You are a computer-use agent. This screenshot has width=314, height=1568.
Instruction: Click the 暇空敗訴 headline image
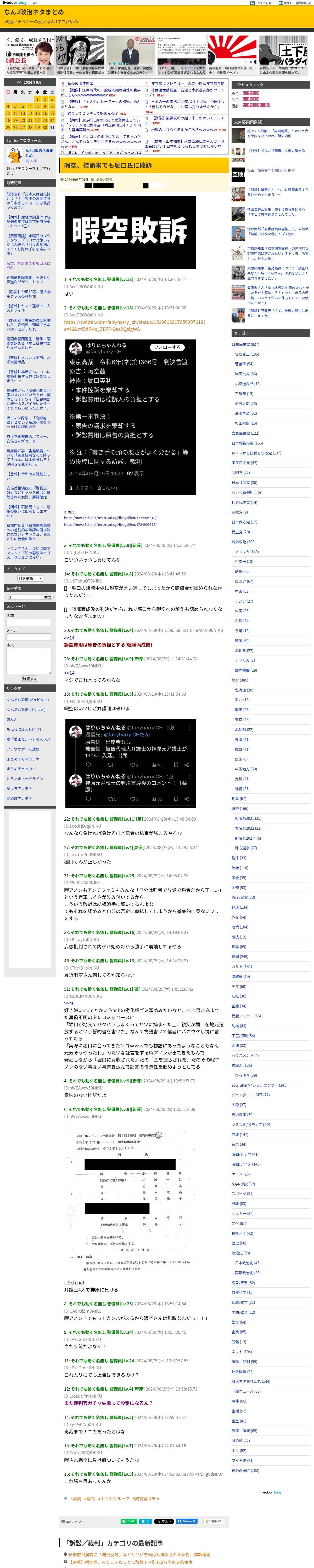point(131,232)
